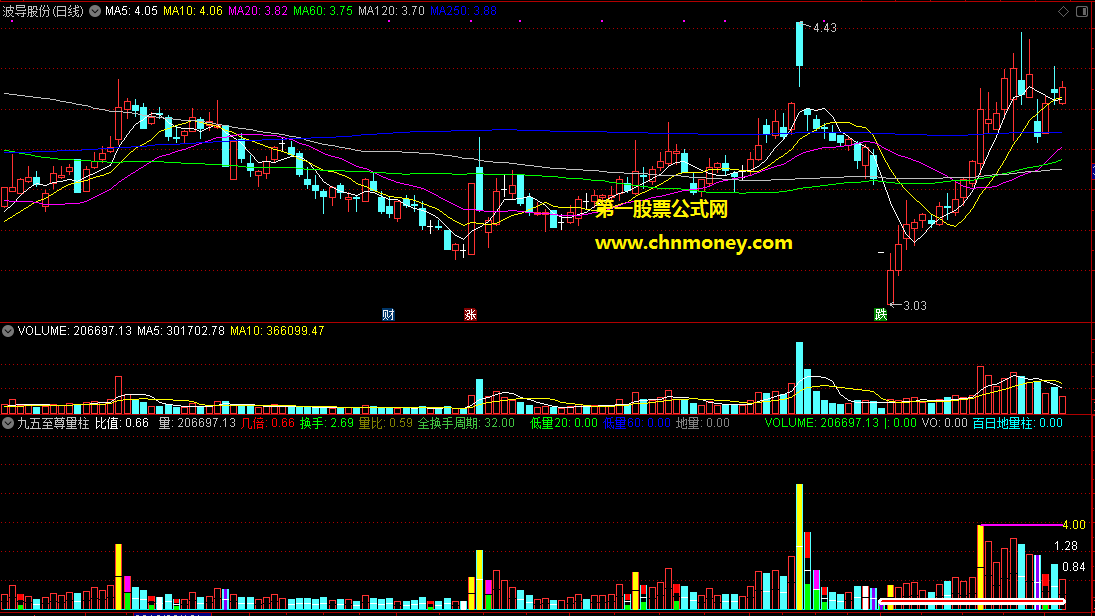Image resolution: width=1095 pixels, height=616 pixels.
Task: Click the diamond marker icon at top right
Action: (1063, 11)
